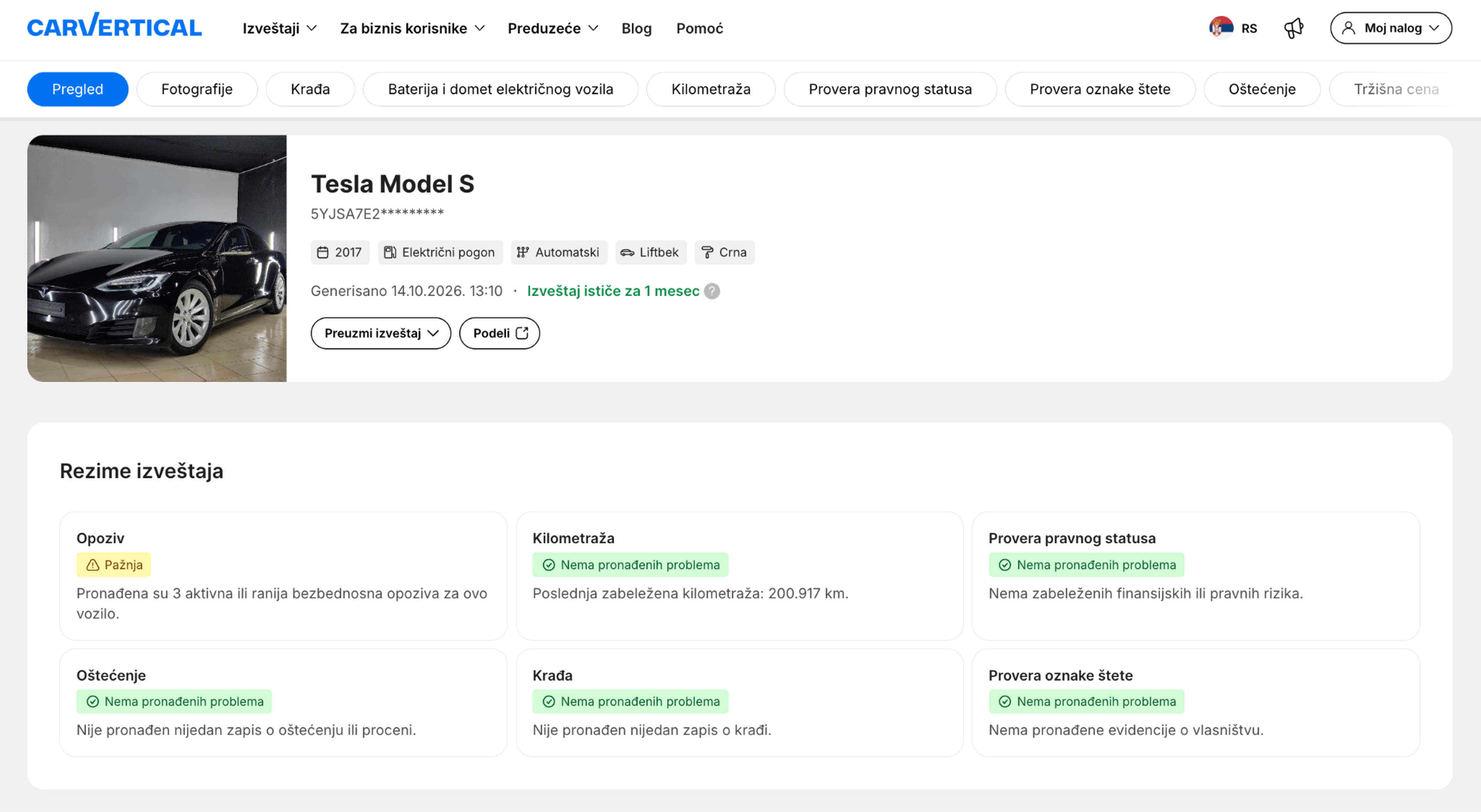1481x812 pixels.
Task: Click the VIN 5YJSA7E2 text
Action: pos(377,214)
